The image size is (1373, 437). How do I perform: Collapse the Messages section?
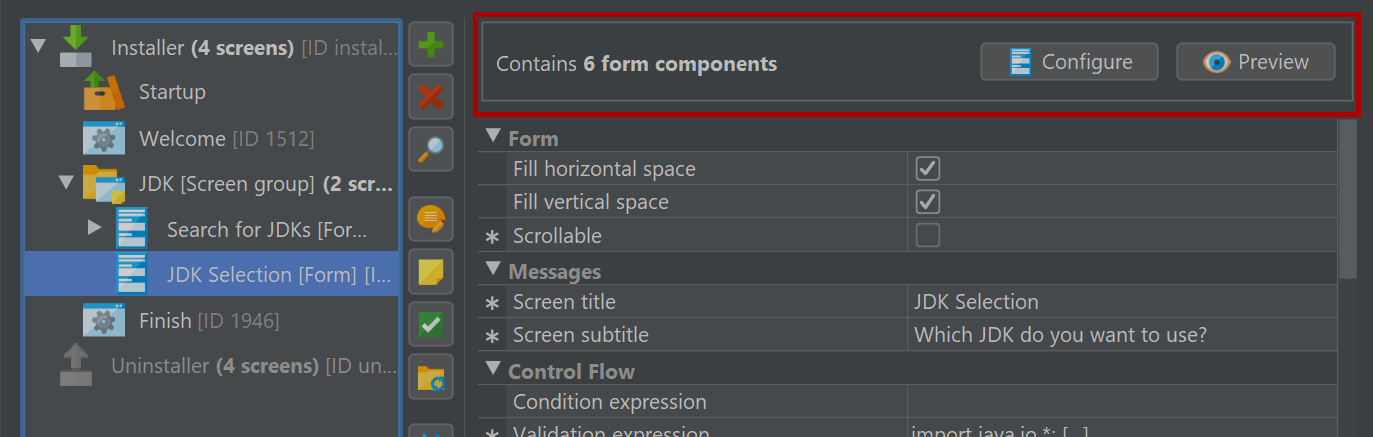coord(493,269)
